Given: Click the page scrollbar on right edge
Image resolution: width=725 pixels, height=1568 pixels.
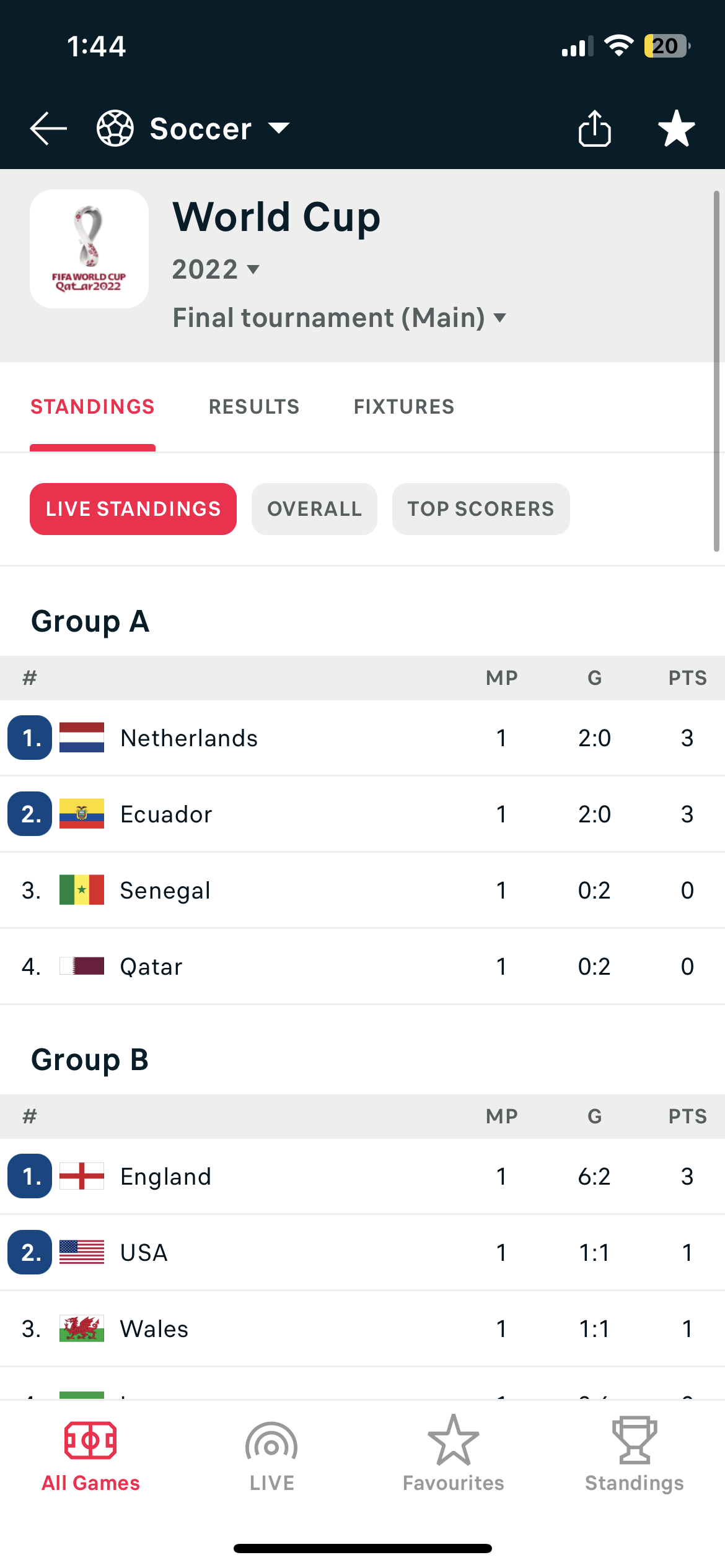Looking at the screenshot, I should [x=716, y=372].
